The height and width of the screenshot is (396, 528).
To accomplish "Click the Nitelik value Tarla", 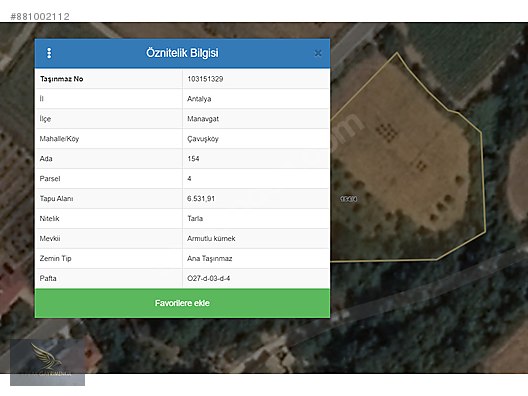I will 195,218.
